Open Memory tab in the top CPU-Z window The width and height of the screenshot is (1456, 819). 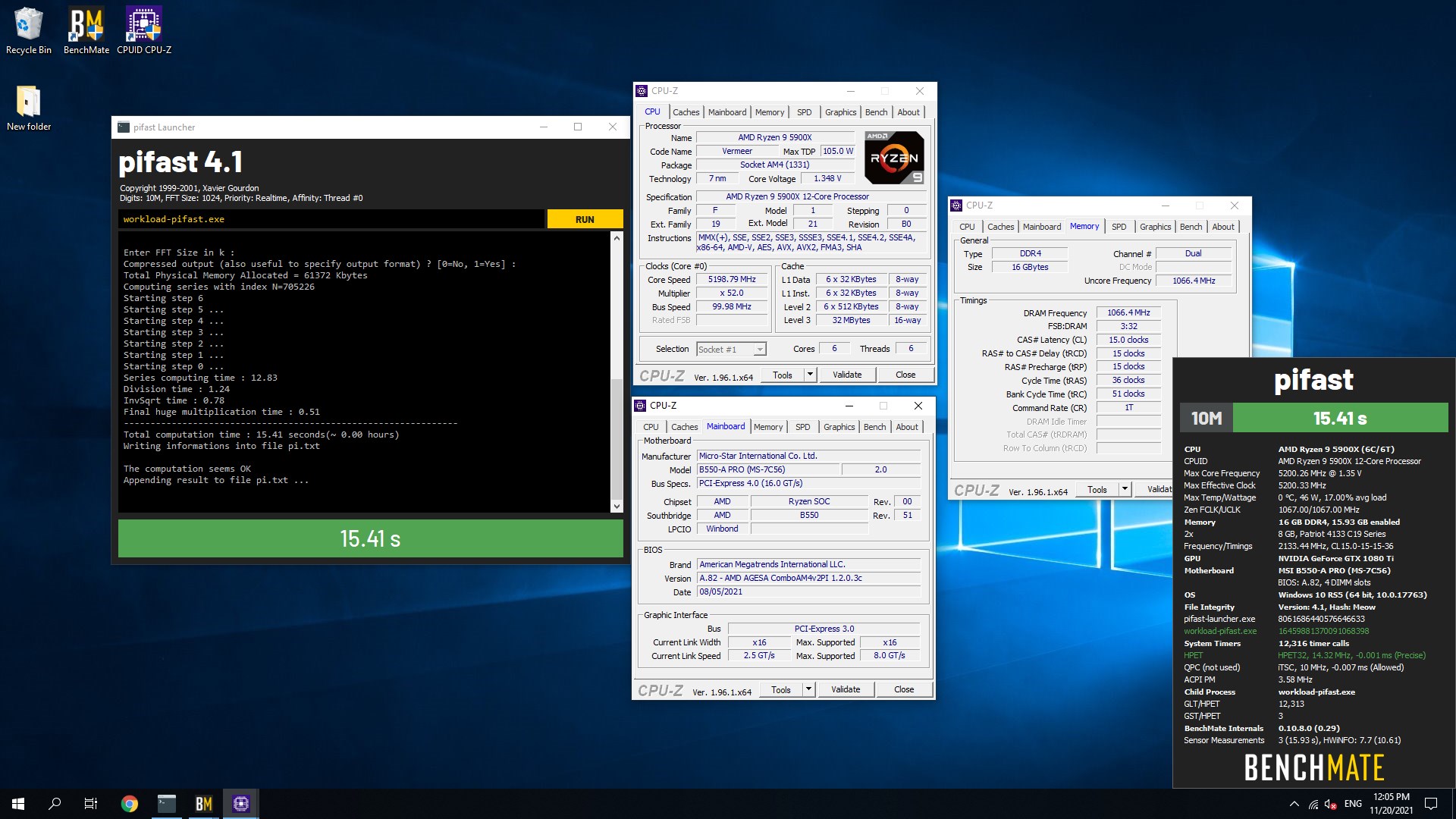770,112
